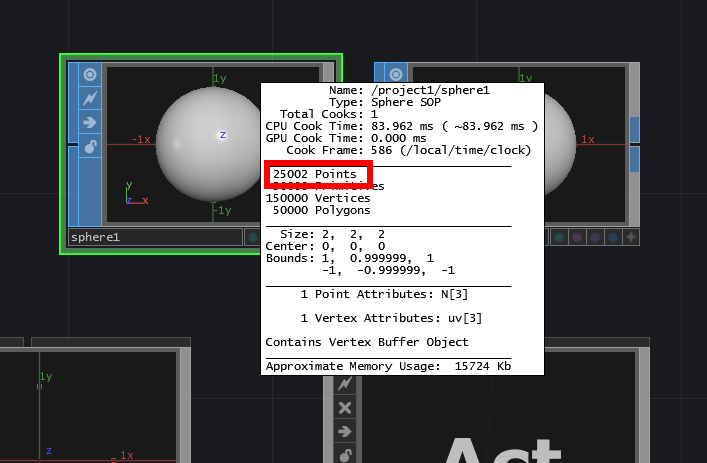Click the Bounds 1, 0.999999, 1 line
707x463 pixels.
pos(349,258)
